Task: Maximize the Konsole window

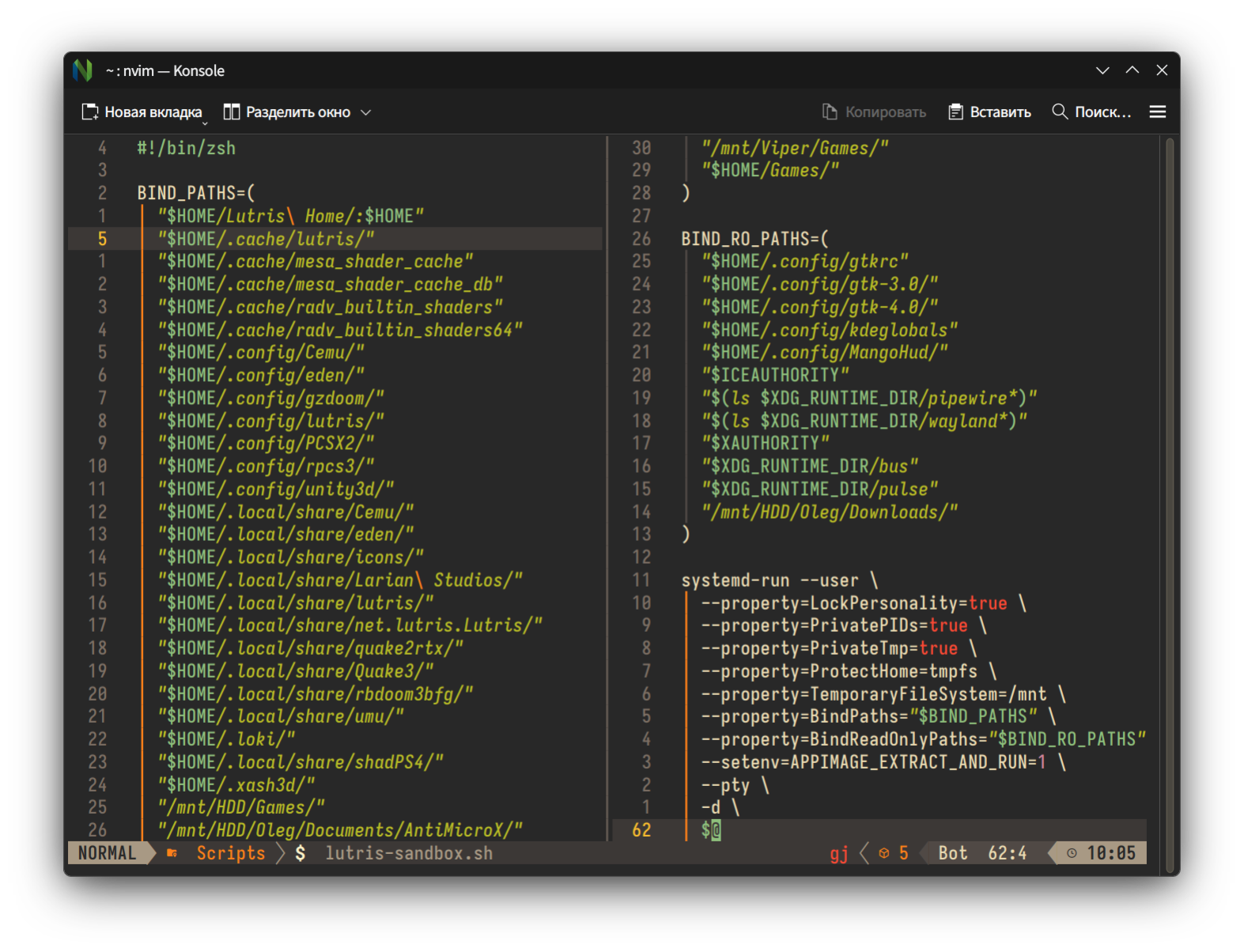Action: point(1132,70)
